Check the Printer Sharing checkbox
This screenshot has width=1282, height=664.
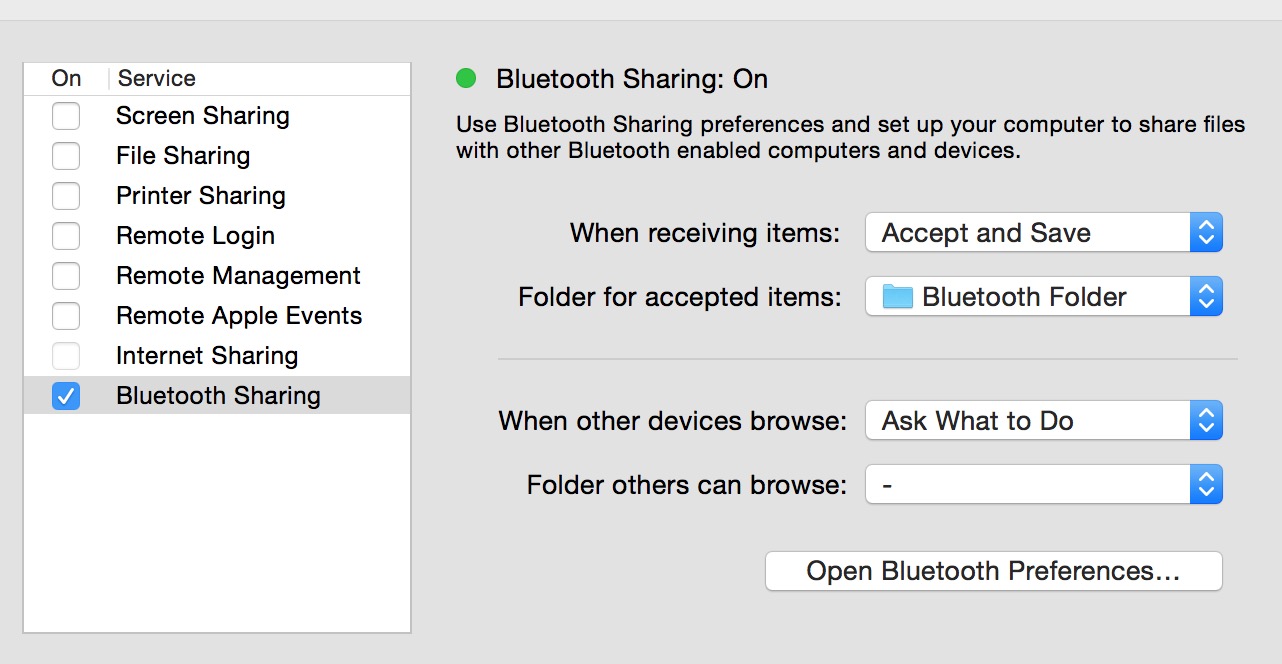click(66, 196)
